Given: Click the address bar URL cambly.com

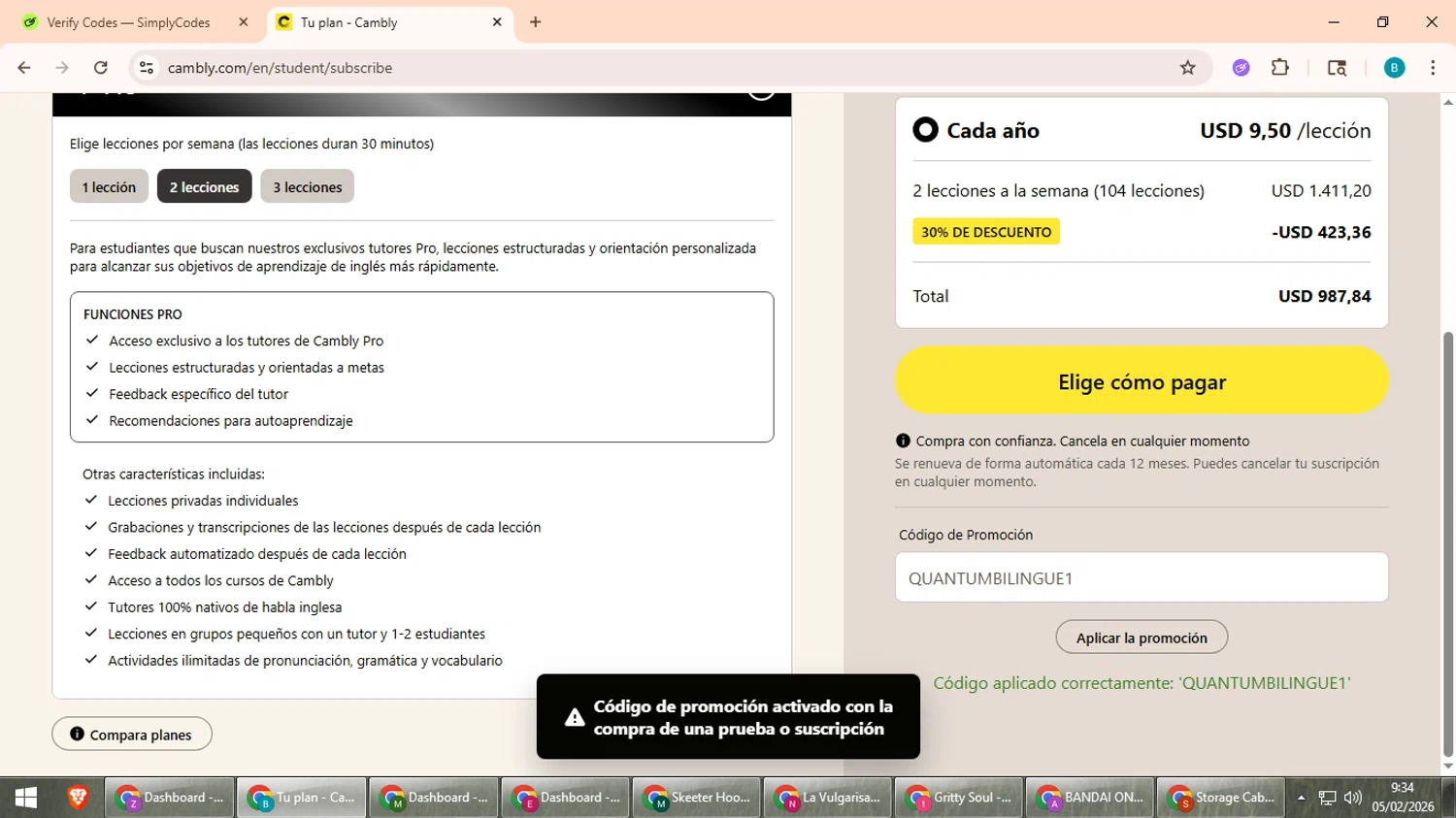Looking at the screenshot, I should 280,68.
